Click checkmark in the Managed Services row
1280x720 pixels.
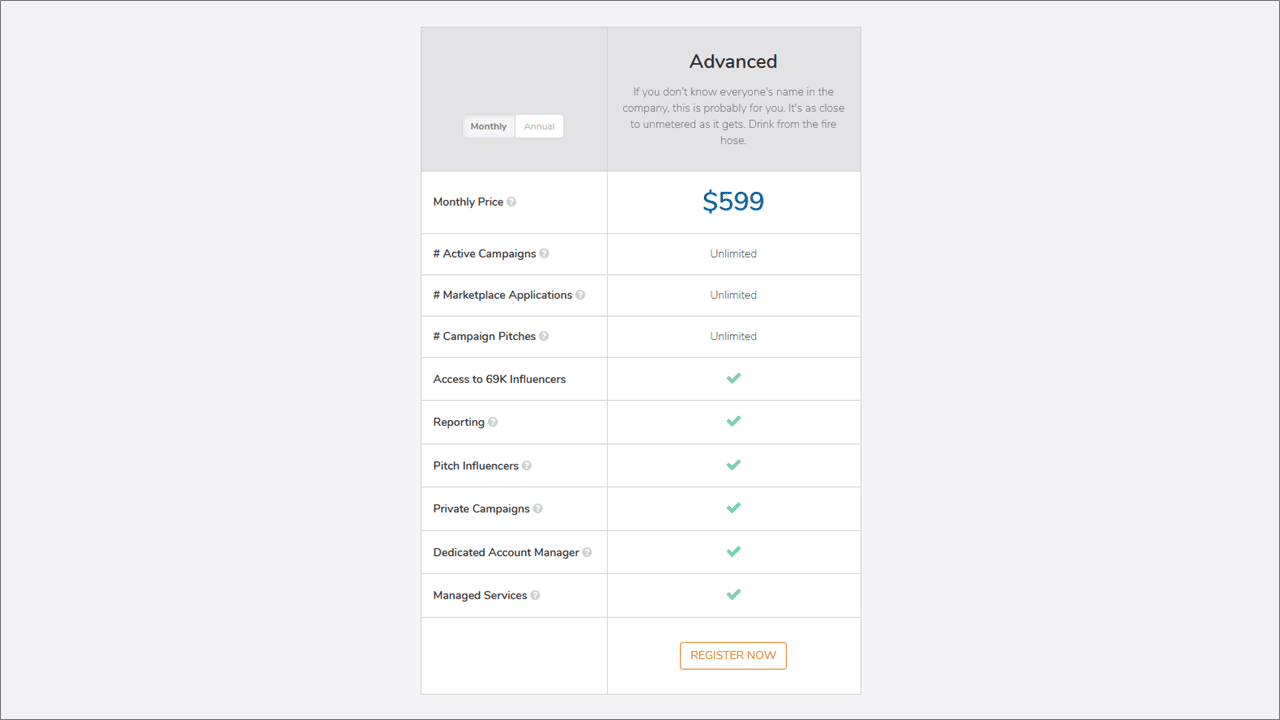click(x=733, y=594)
